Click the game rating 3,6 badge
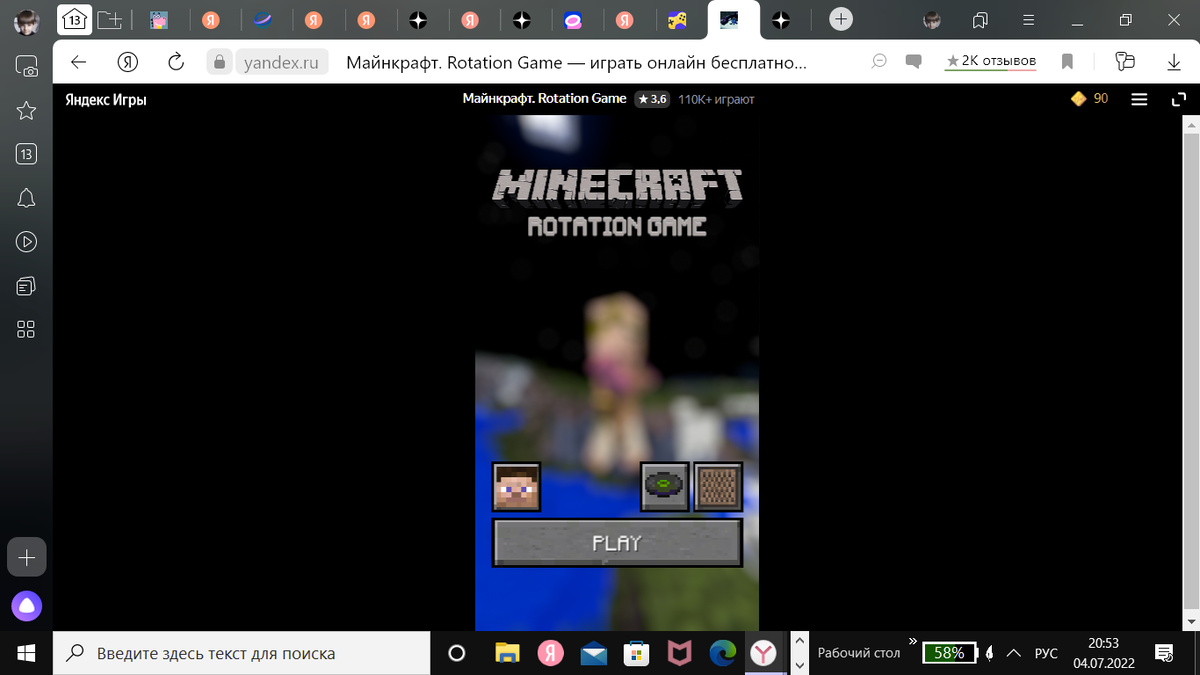1200x675 pixels. 652,99
